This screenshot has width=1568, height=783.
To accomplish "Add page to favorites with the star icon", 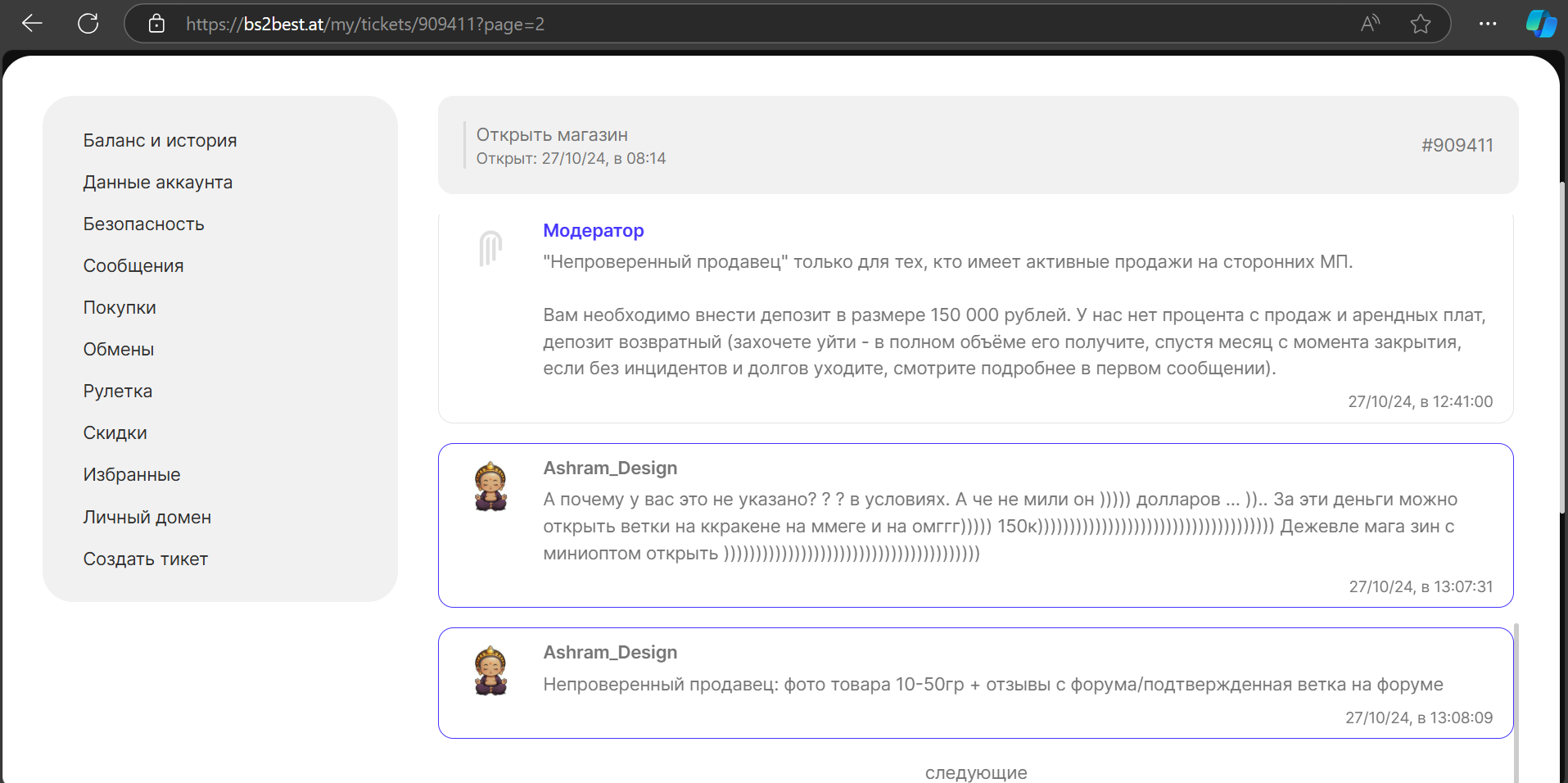I will 1421,24.
